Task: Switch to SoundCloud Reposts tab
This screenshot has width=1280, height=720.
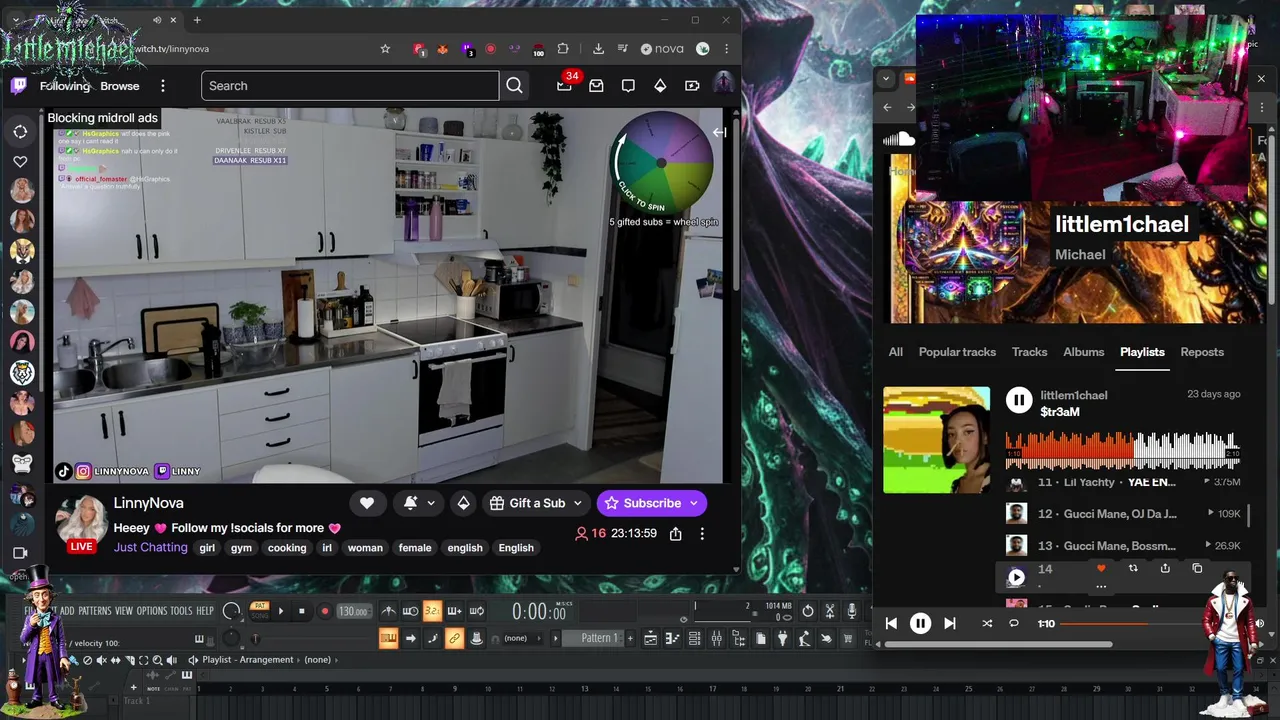Action: (1202, 352)
